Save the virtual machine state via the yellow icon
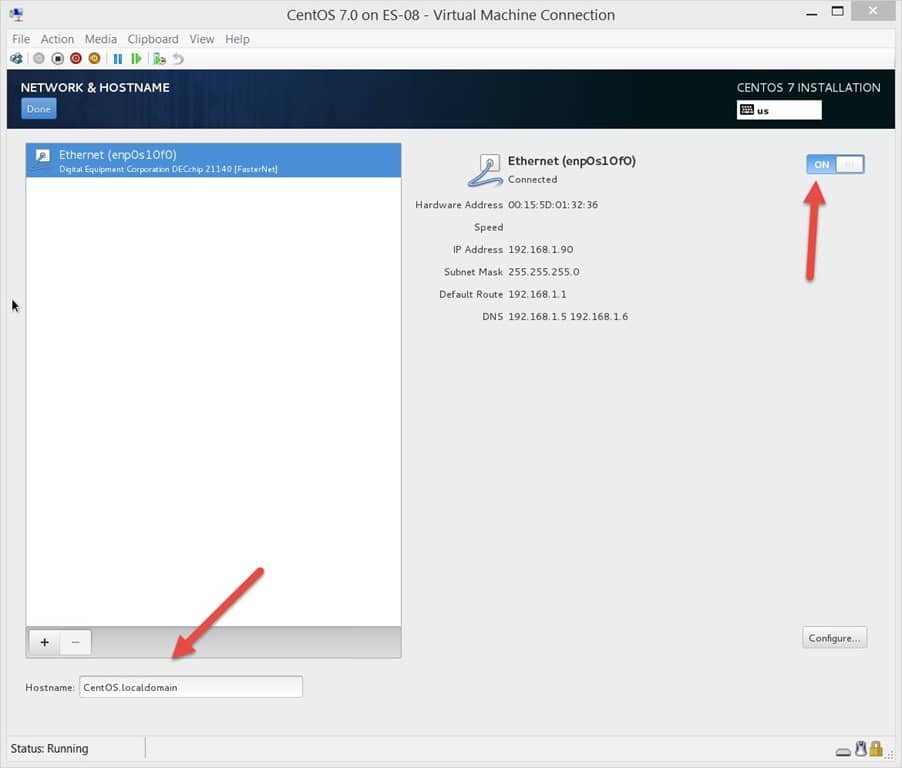 tap(94, 58)
